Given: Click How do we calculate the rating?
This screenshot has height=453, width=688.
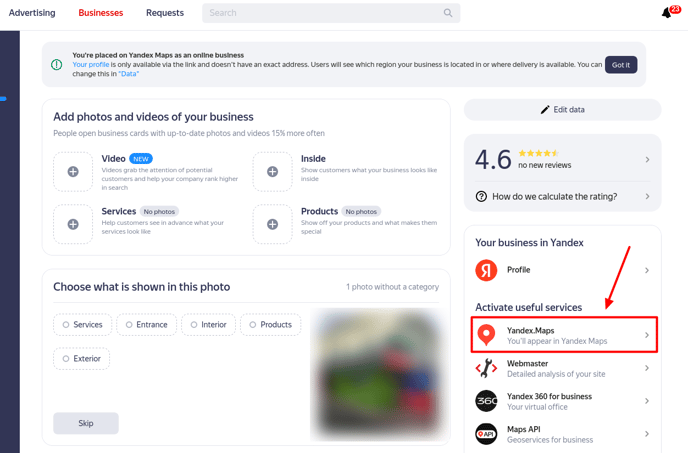Looking at the screenshot, I should 555,196.
